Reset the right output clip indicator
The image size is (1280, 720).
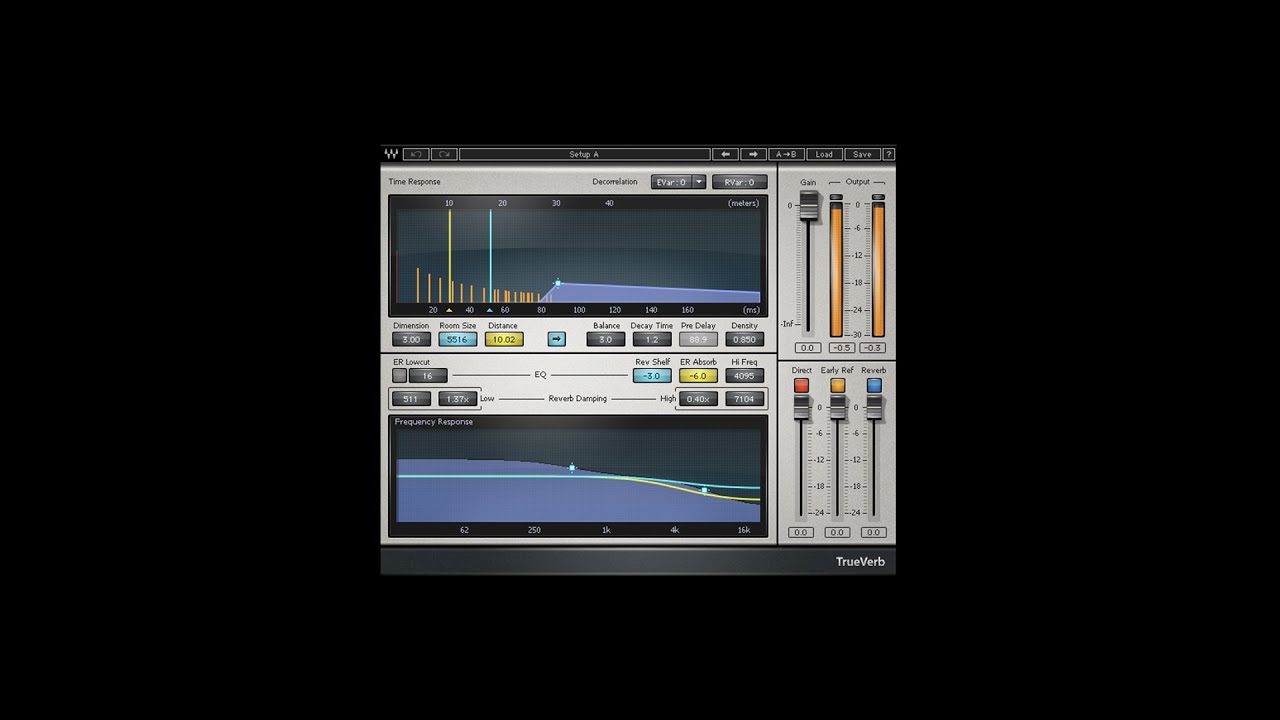pyautogui.click(x=878, y=197)
